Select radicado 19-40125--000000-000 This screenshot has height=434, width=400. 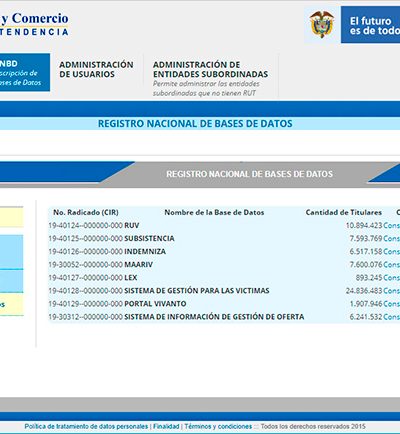[86, 238]
